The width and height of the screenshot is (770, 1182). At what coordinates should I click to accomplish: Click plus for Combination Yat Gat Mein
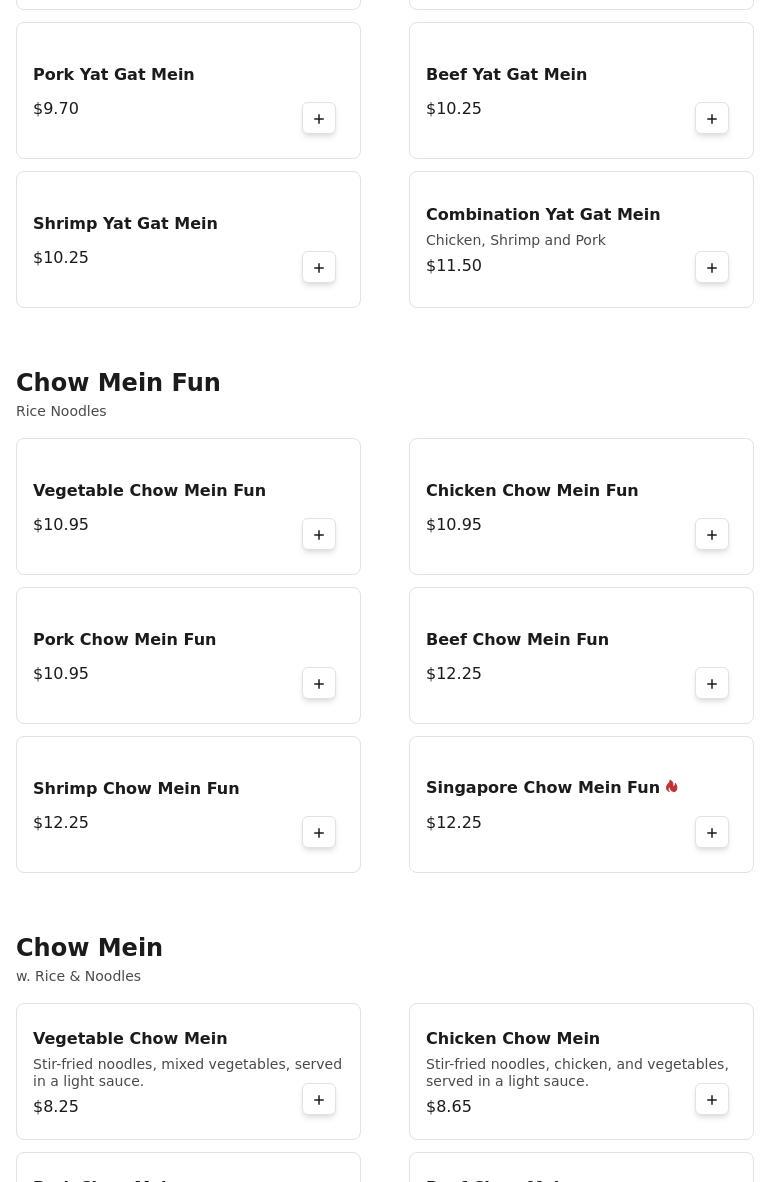click(712, 268)
